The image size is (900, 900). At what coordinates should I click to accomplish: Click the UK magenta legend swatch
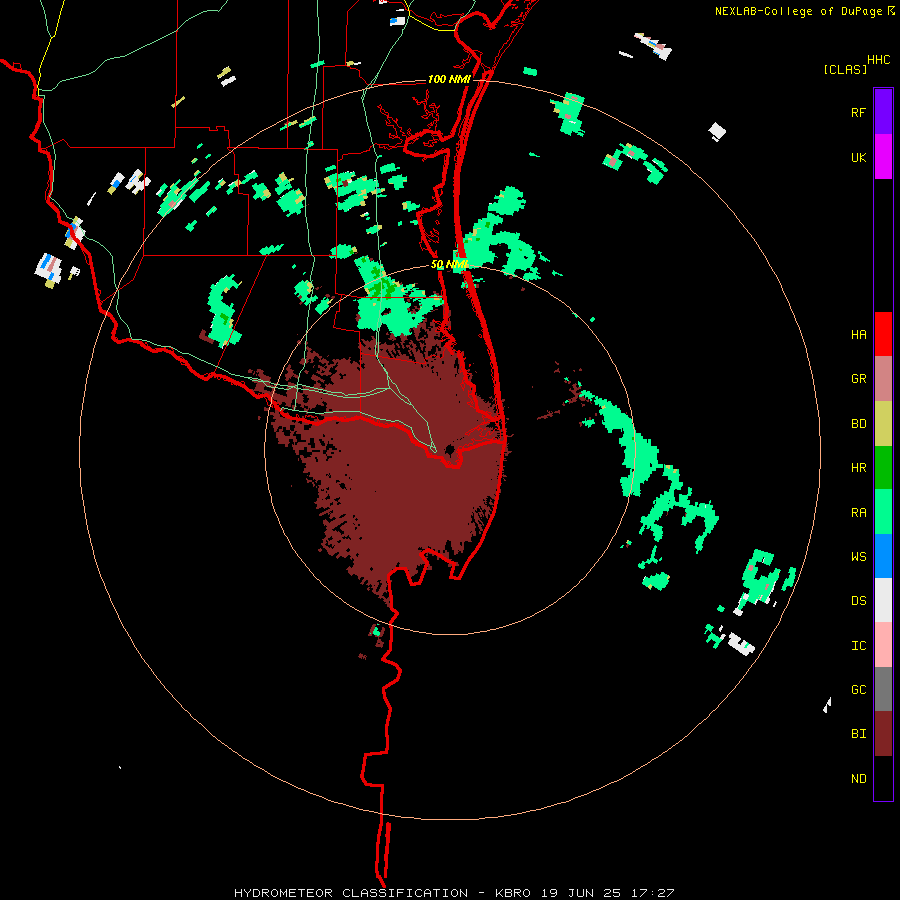pos(883,157)
